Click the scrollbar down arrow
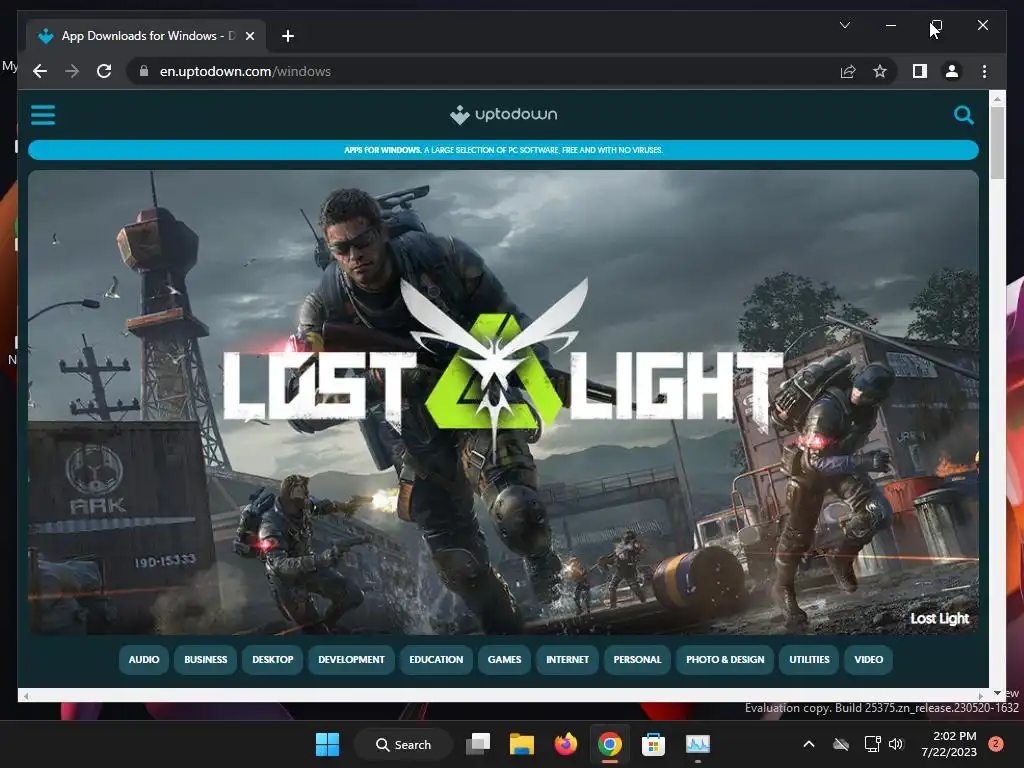Viewport: 1024px width, 768px height. [997, 693]
